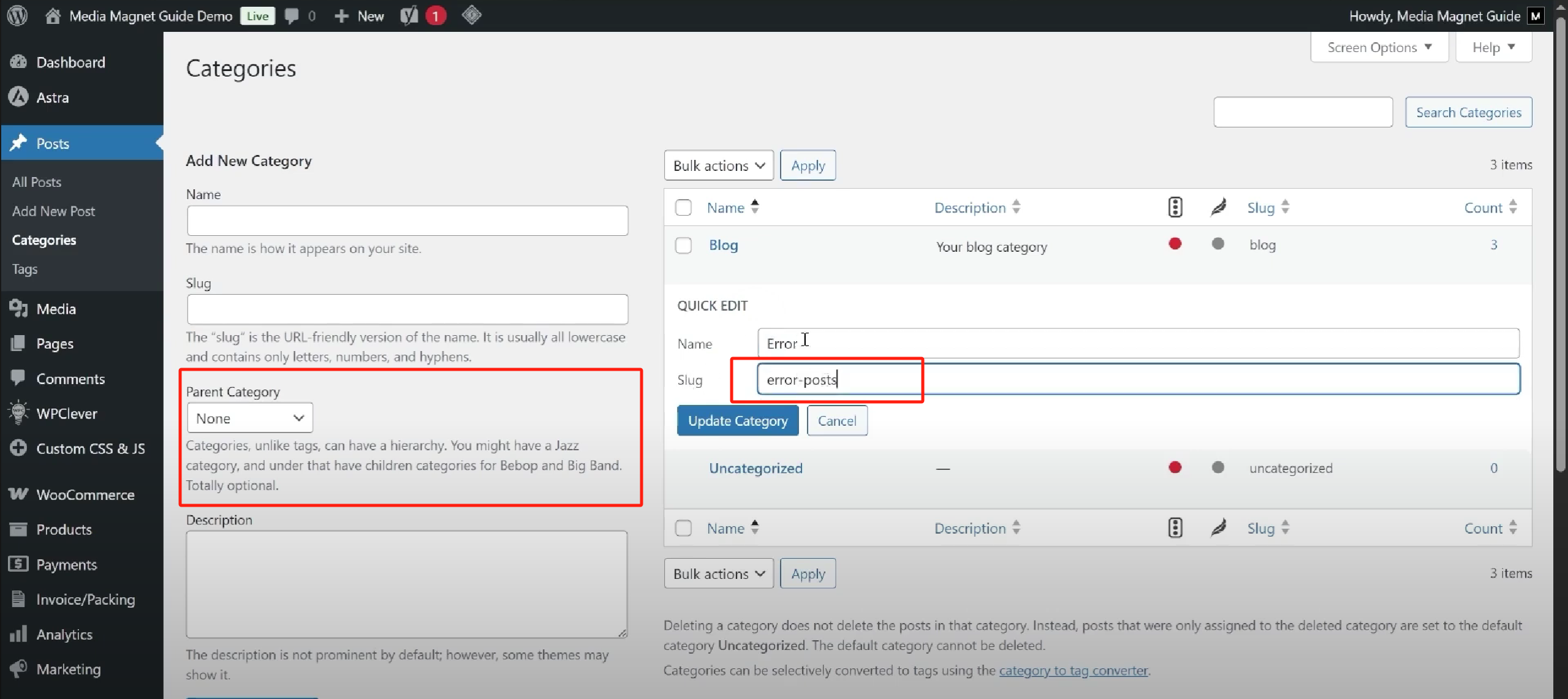Click the Media sidebar icon

19,309
